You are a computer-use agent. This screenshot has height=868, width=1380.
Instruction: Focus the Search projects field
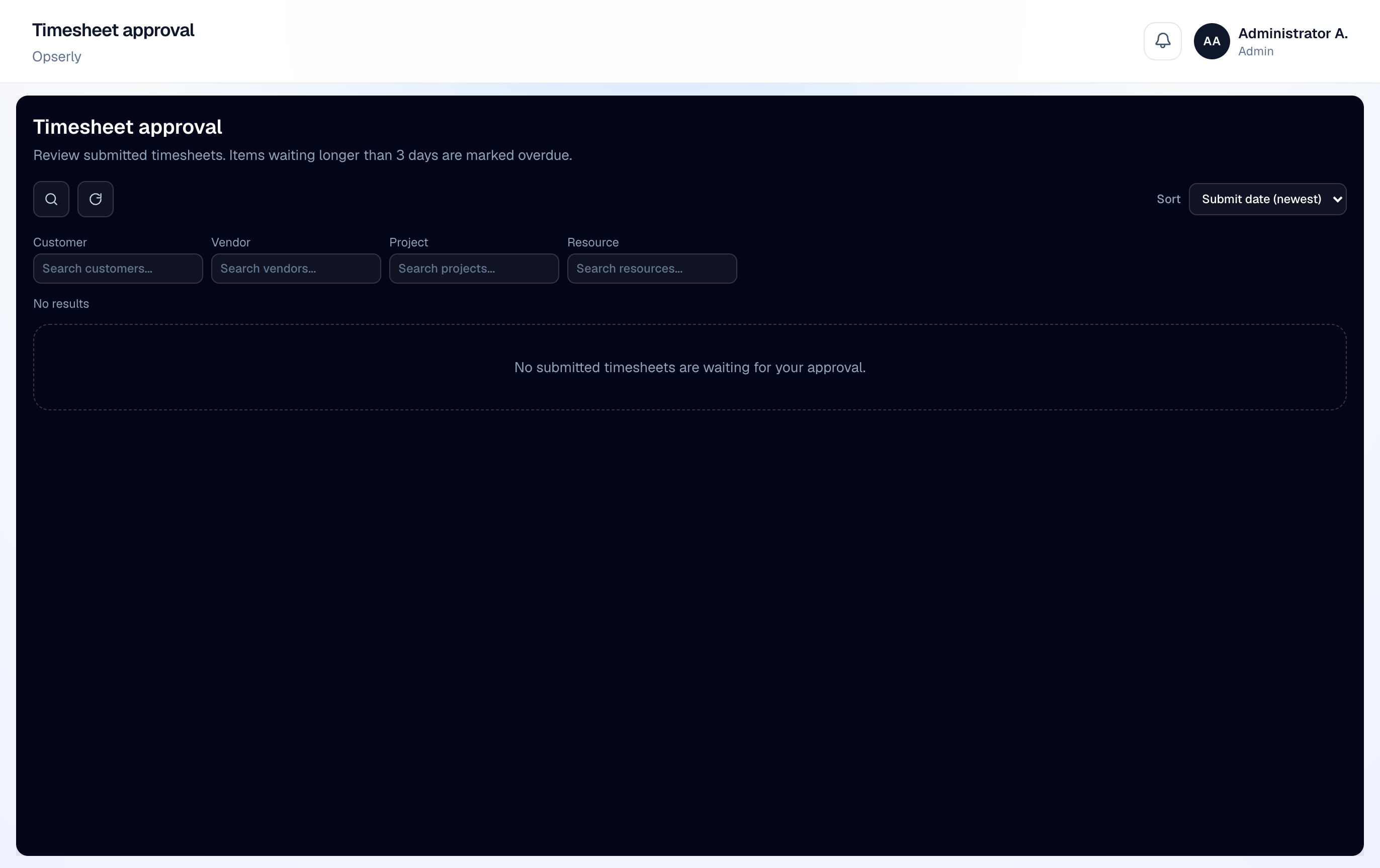point(474,268)
